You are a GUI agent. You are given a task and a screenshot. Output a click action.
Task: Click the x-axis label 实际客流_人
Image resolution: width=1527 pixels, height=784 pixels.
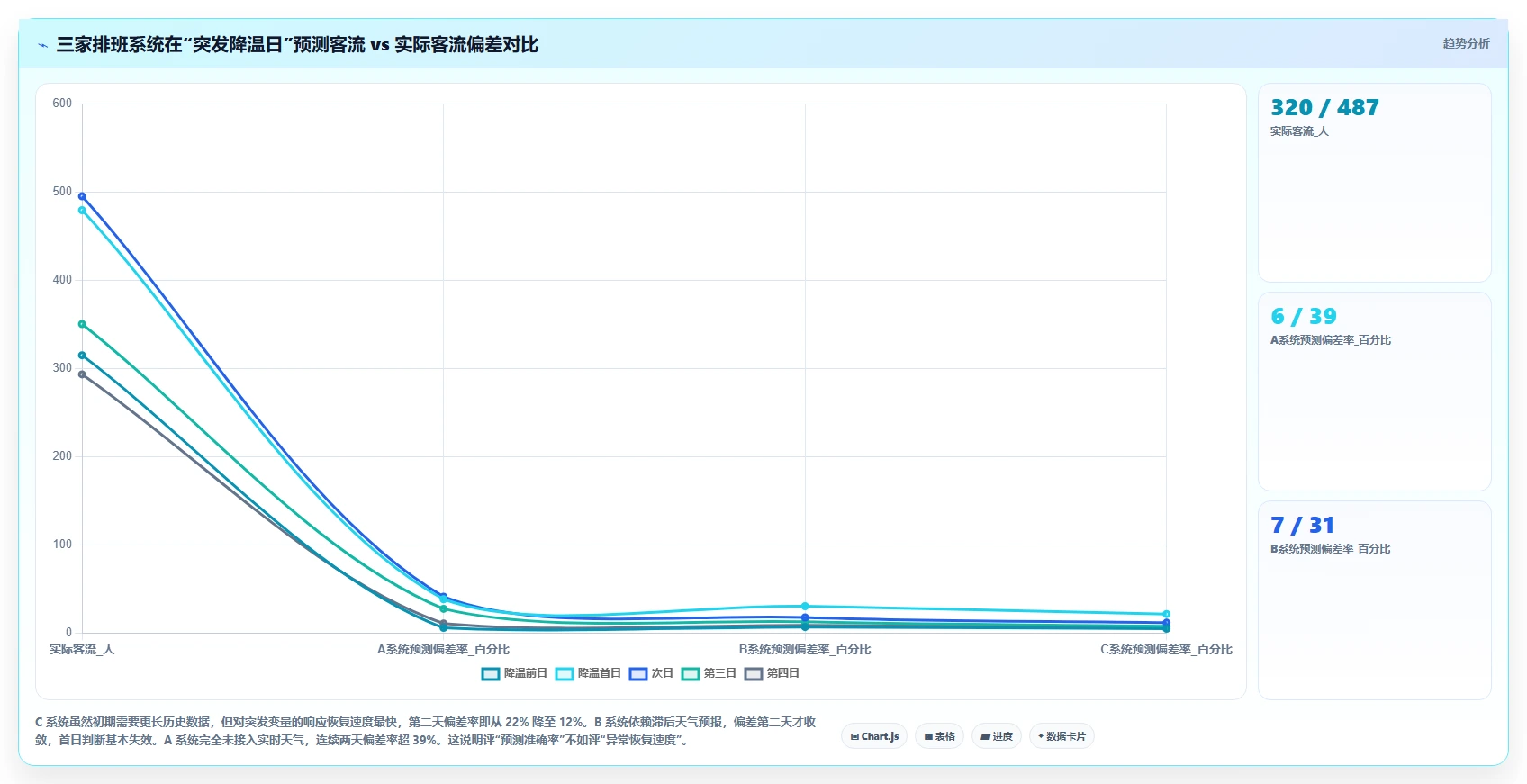point(82,649)
